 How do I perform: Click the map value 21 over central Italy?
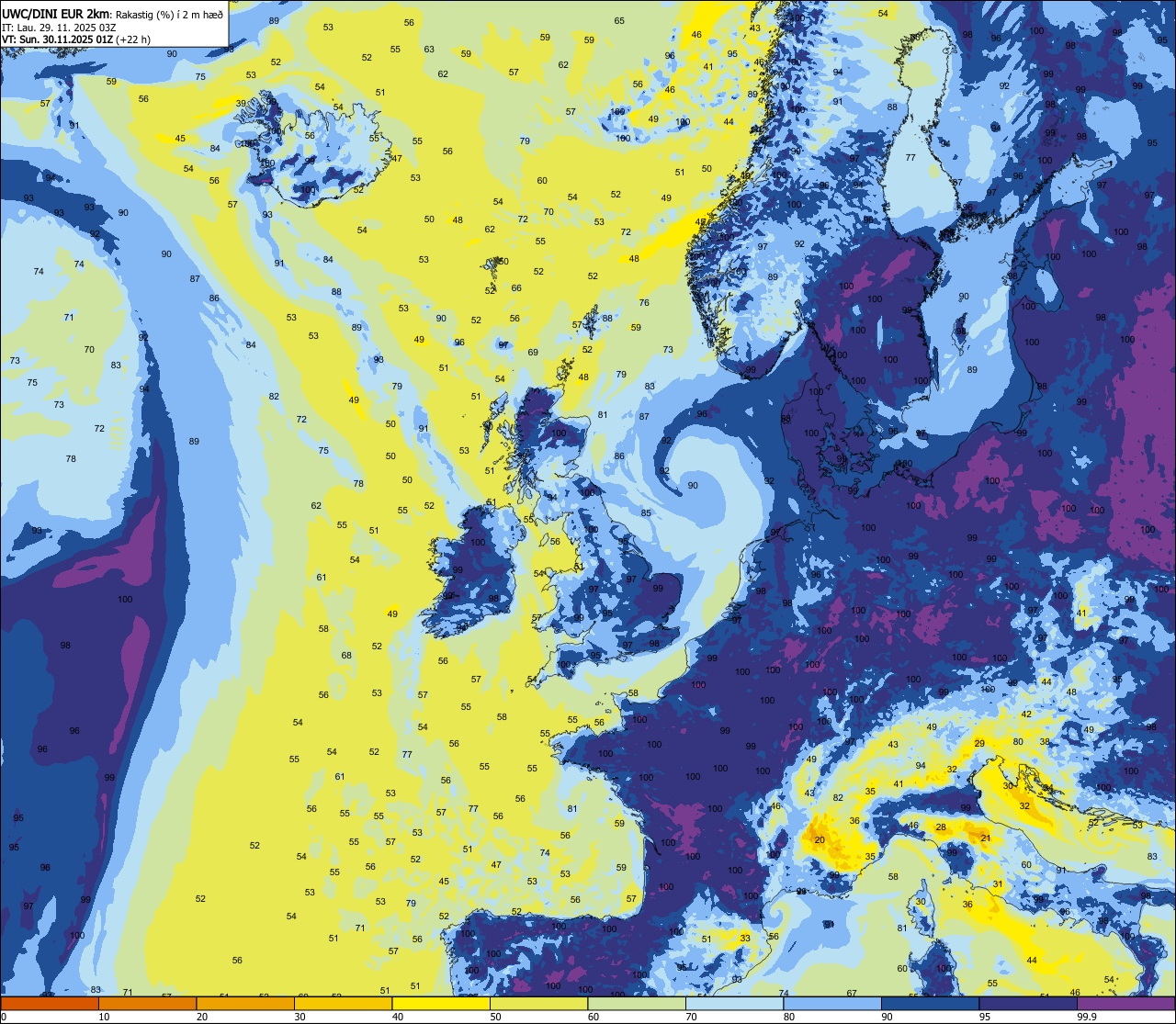click(x=986, y=838)
